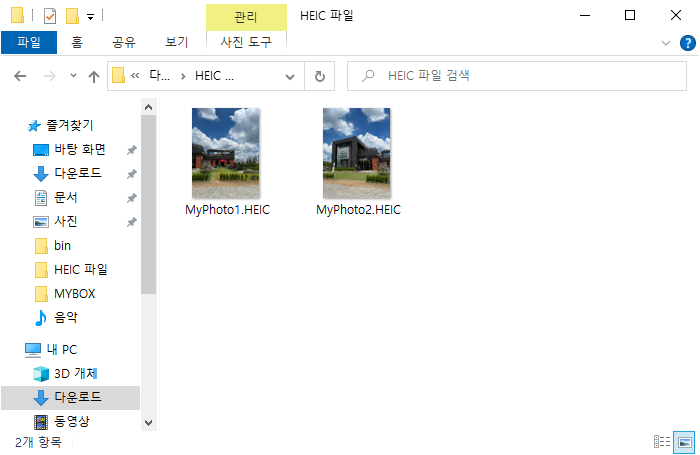Viewport: 700px width, 455px height.
Task: Open 3D 개체 under 내 PC
Action: coord(75,373)
